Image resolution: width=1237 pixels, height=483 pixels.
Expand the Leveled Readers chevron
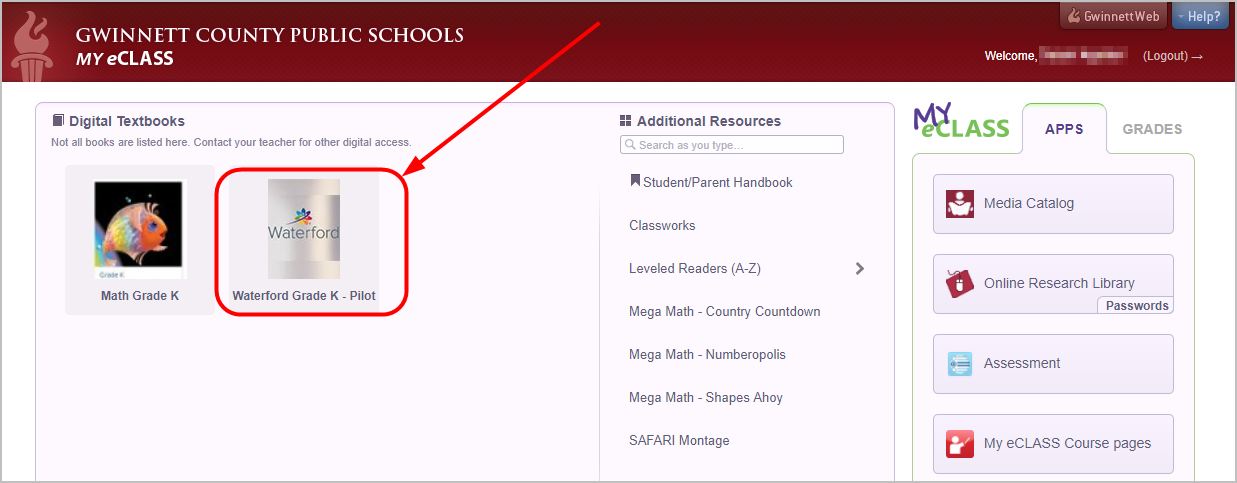coord(859,268)
